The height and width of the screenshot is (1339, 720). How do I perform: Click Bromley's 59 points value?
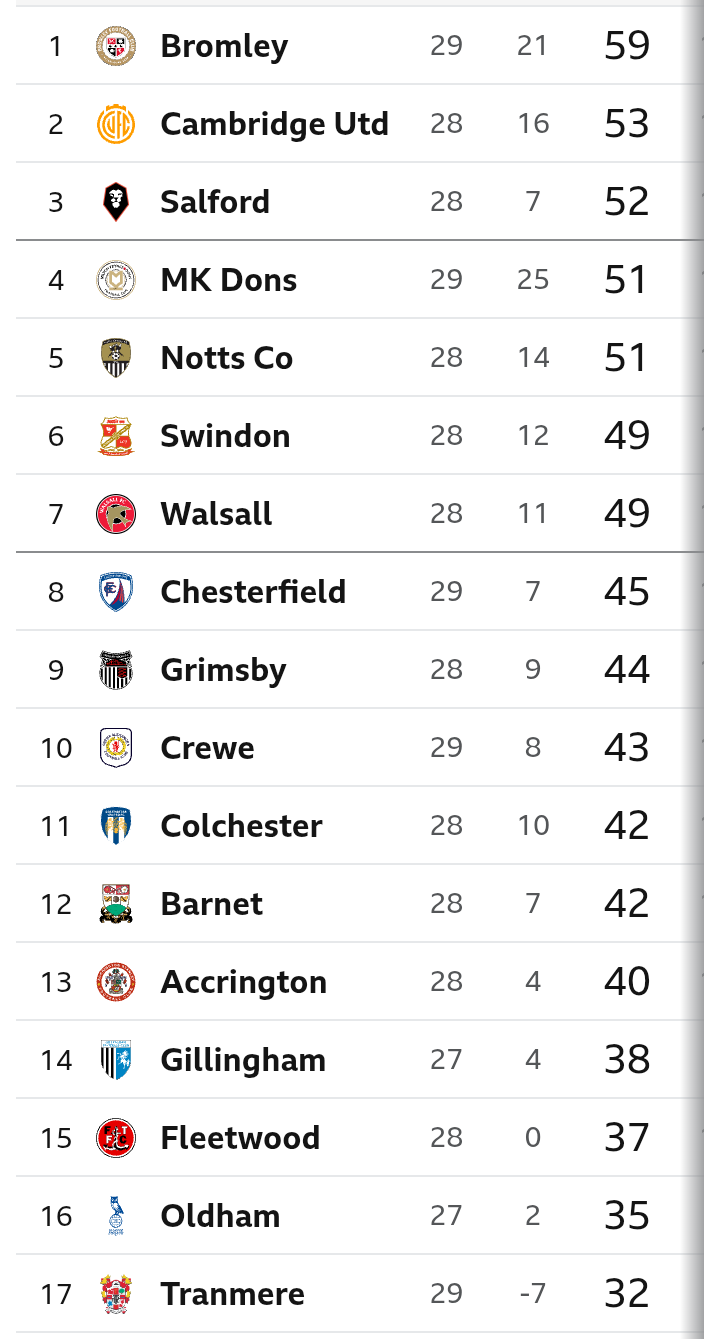point(627,46)
